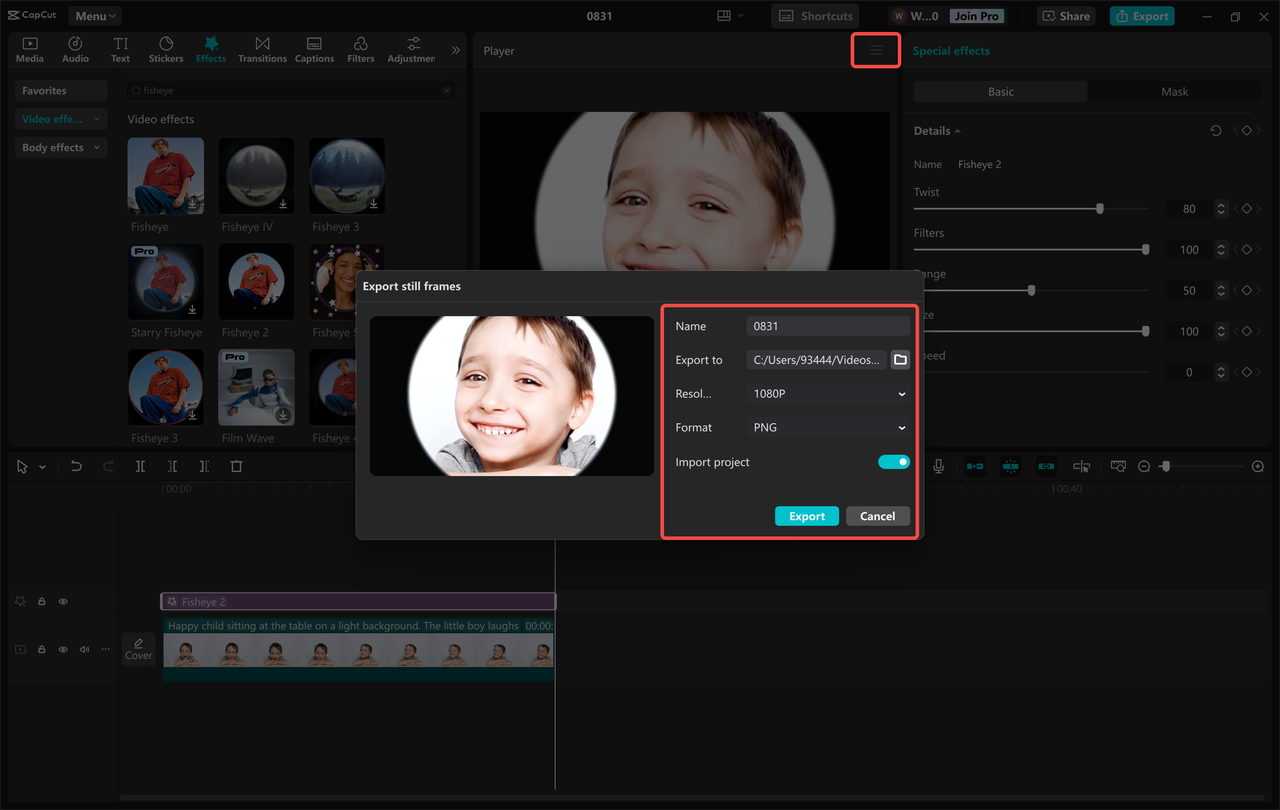Click the Share button
The image size is (1280, 810).
point(1066,16)
